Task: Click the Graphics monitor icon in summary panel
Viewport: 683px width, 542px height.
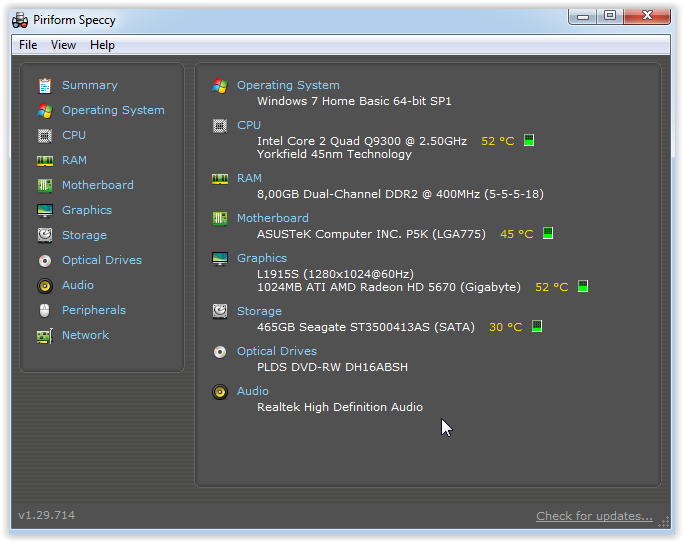Action: tap(220, 259)
